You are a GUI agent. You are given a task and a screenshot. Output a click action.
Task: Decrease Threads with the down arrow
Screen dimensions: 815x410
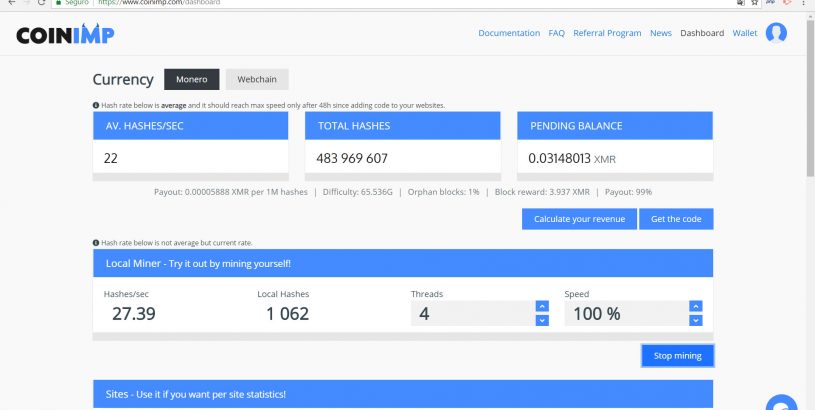pyautogui.click(x=542, y=320)
